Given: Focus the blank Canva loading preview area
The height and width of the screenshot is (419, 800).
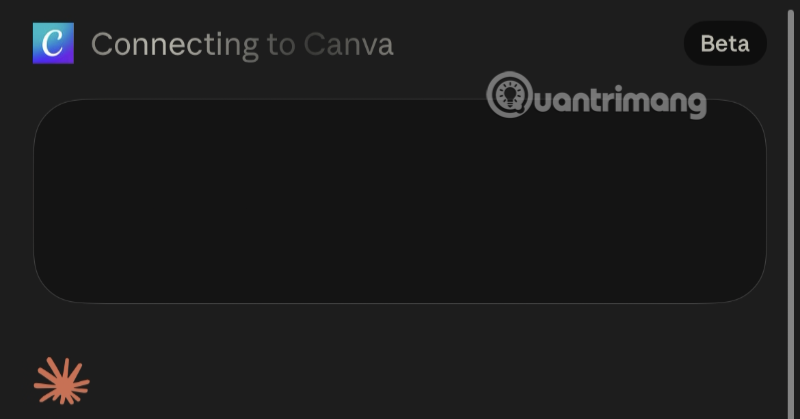Looking at the screenshot, I should click(x=400, y=201).
